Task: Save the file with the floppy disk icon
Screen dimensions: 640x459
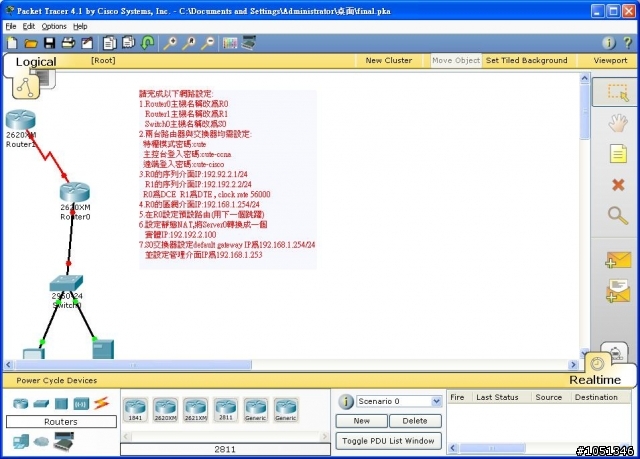Action: click(49, 43)
